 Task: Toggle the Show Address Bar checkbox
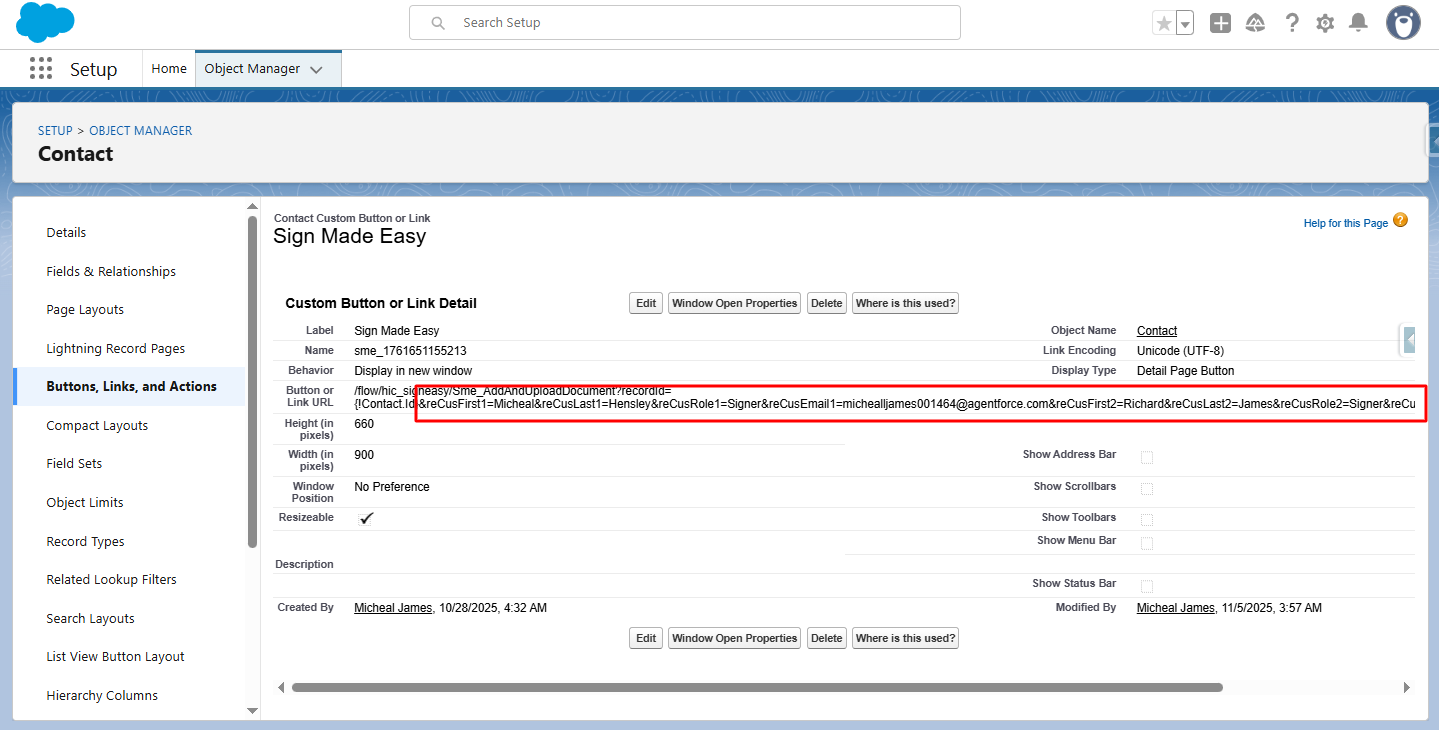tap(1147, 457)
